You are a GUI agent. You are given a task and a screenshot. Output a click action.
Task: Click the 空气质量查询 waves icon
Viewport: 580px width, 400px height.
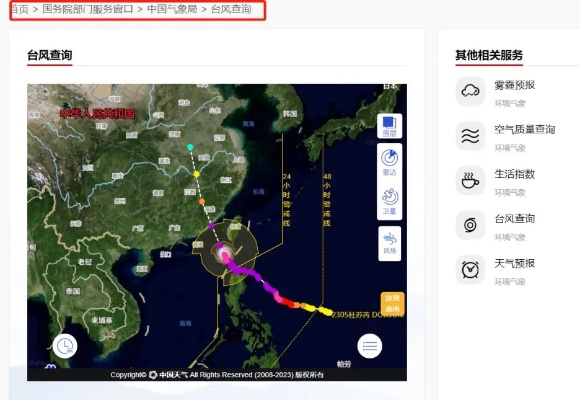coord(470,136)
